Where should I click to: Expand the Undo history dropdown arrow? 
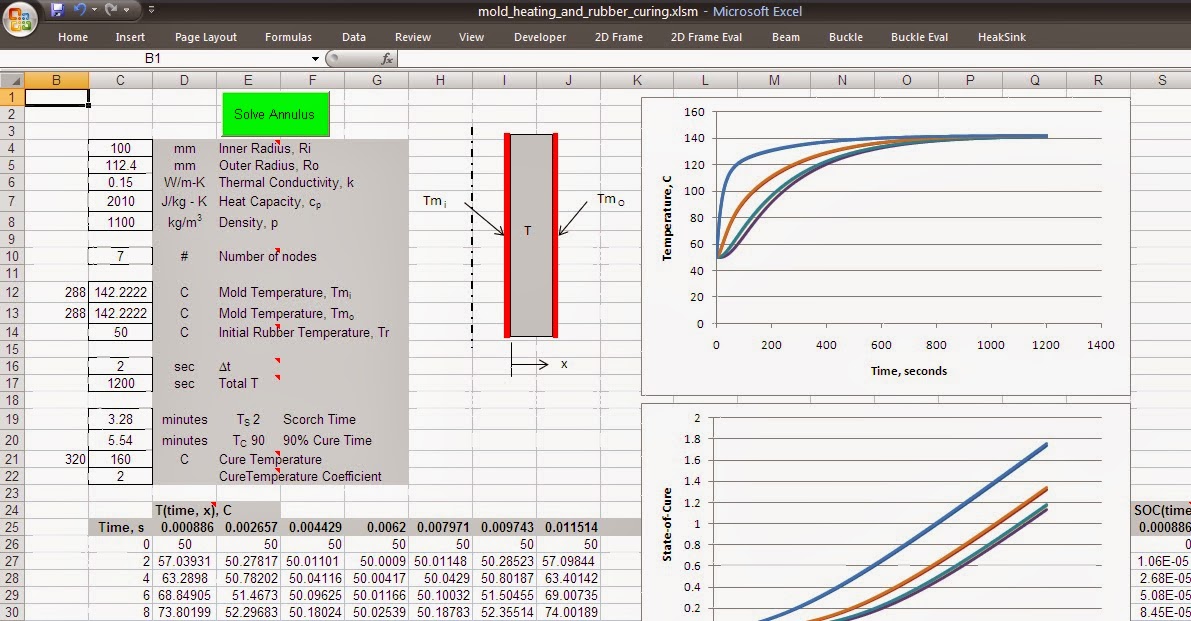(94, 9)
